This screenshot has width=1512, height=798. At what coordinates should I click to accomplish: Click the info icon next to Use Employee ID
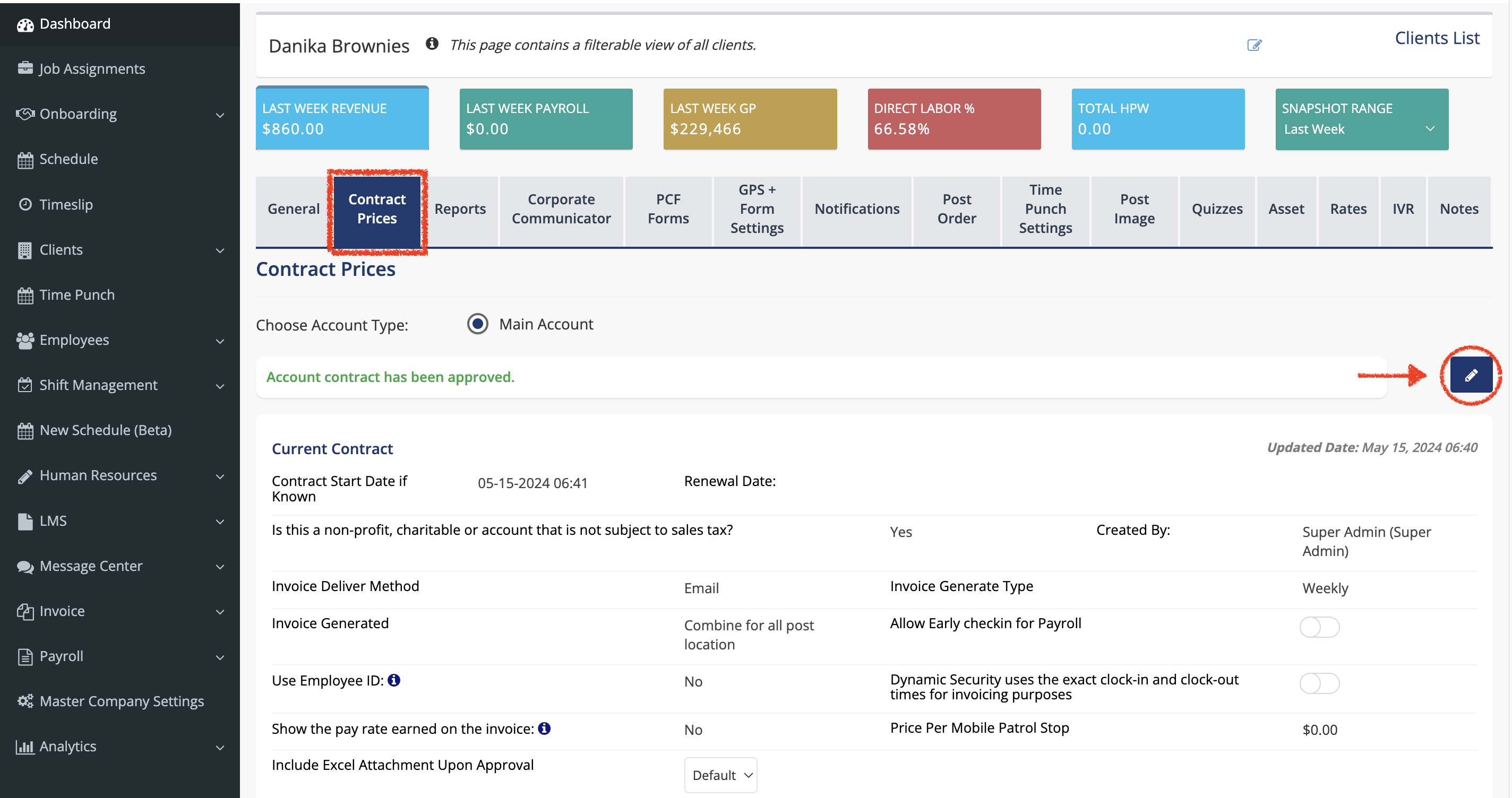coord(394,680)
